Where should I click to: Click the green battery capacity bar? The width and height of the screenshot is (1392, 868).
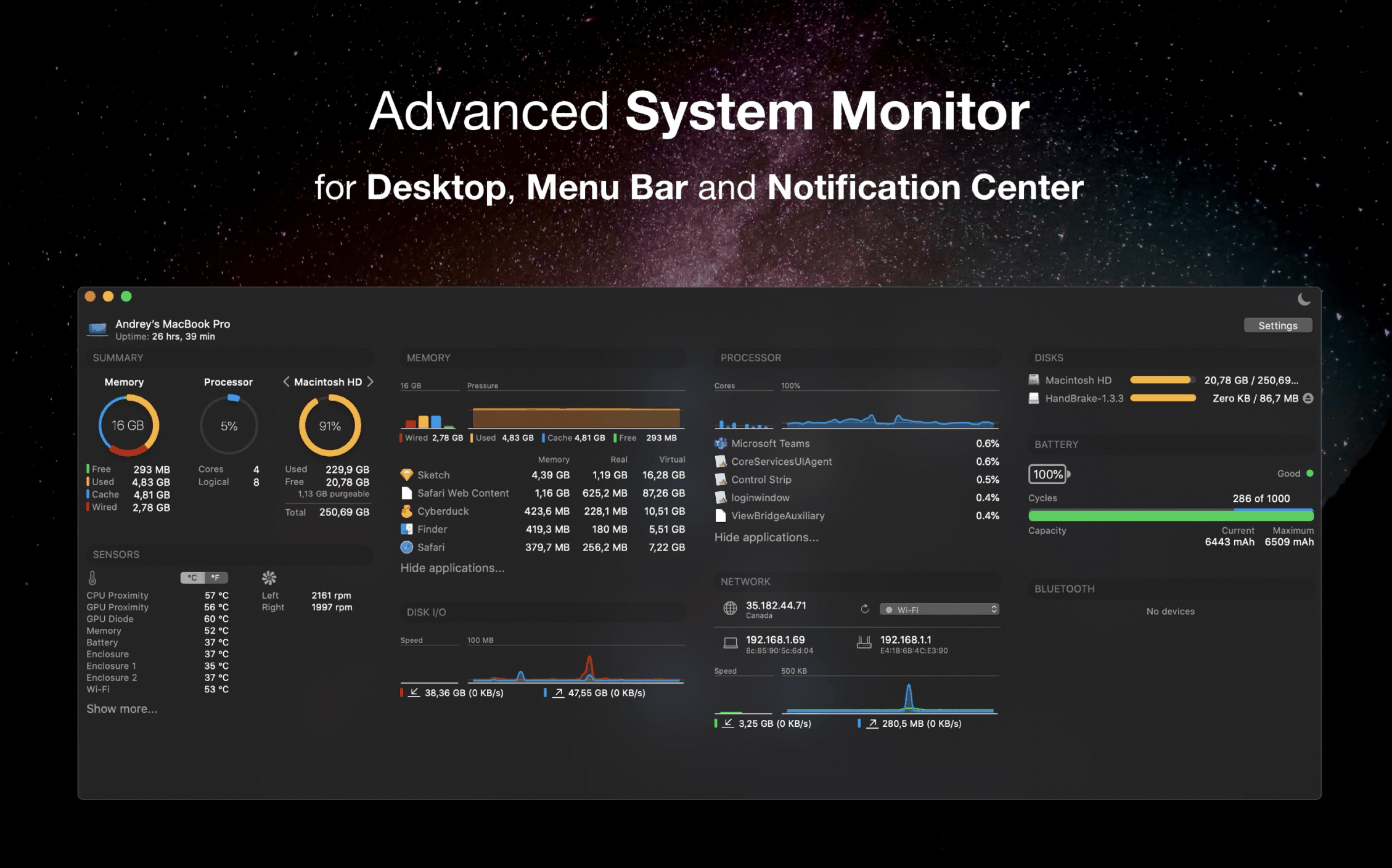1171,515
